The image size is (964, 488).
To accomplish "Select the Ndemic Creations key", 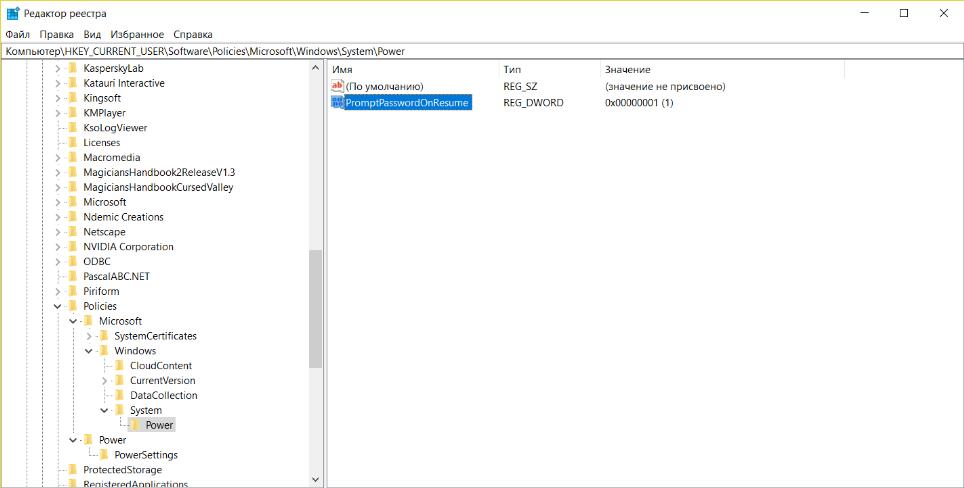I will click(124, 217).
